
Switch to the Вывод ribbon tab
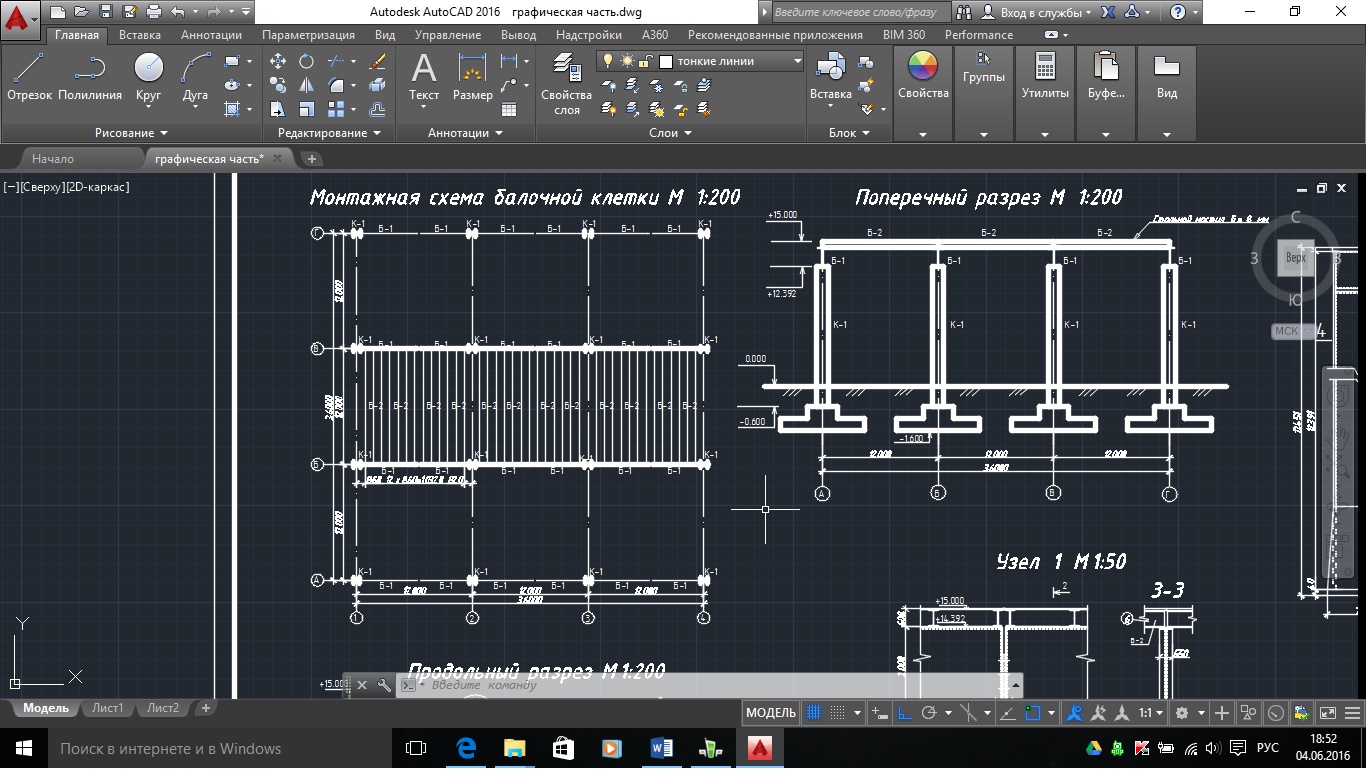tap(518, 35)
